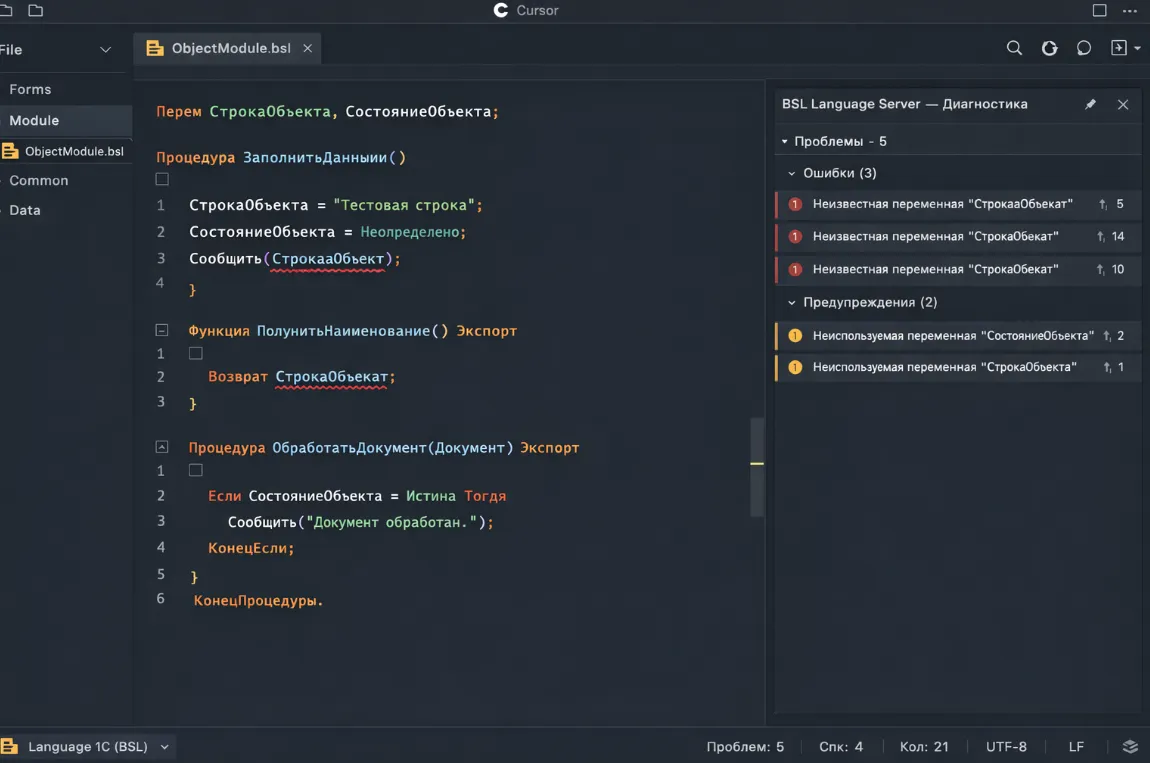1150x763 pixels.
Task: Click Проблем: 5 in the status bar
Action: (x=743, y=746)
